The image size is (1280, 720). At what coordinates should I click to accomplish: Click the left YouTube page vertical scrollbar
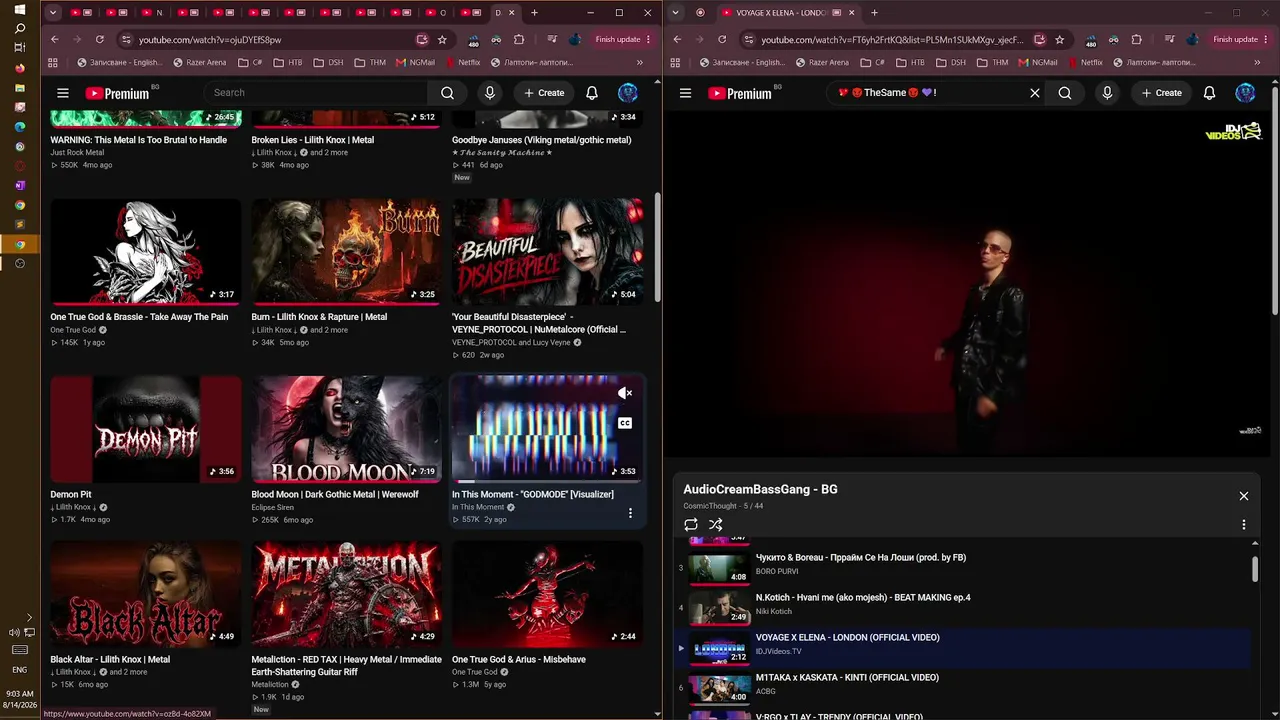click(657, 248)
